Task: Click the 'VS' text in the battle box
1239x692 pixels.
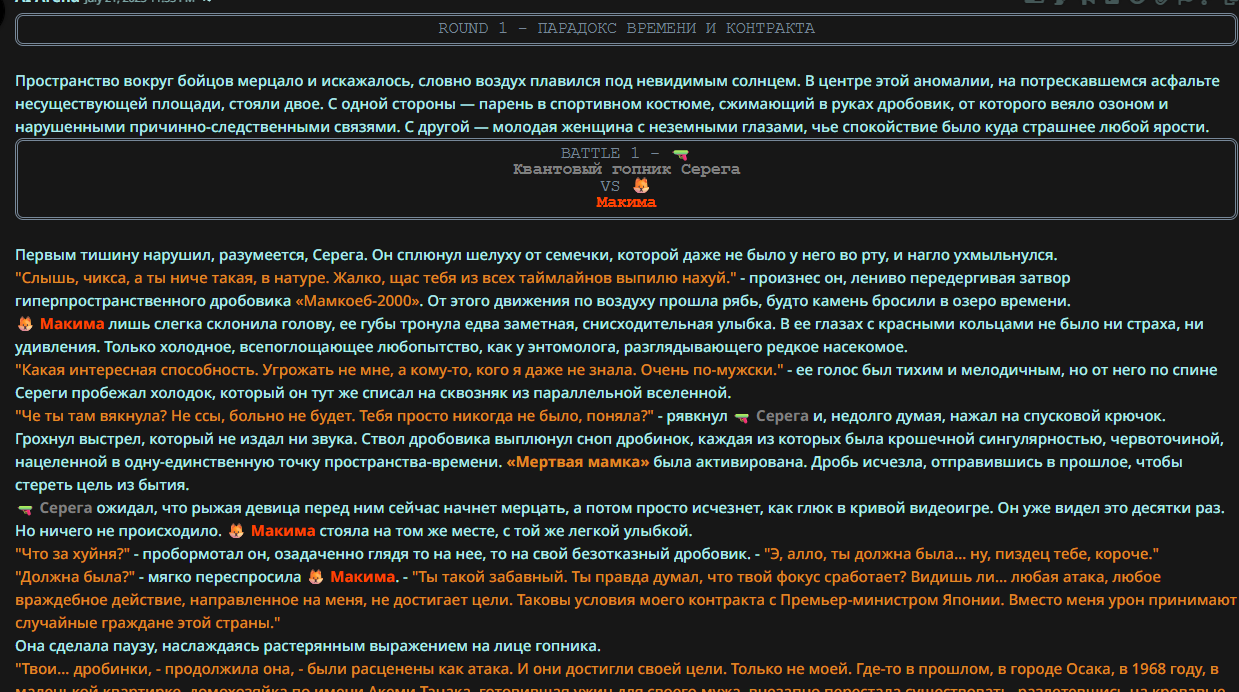Action: (611, 186)
